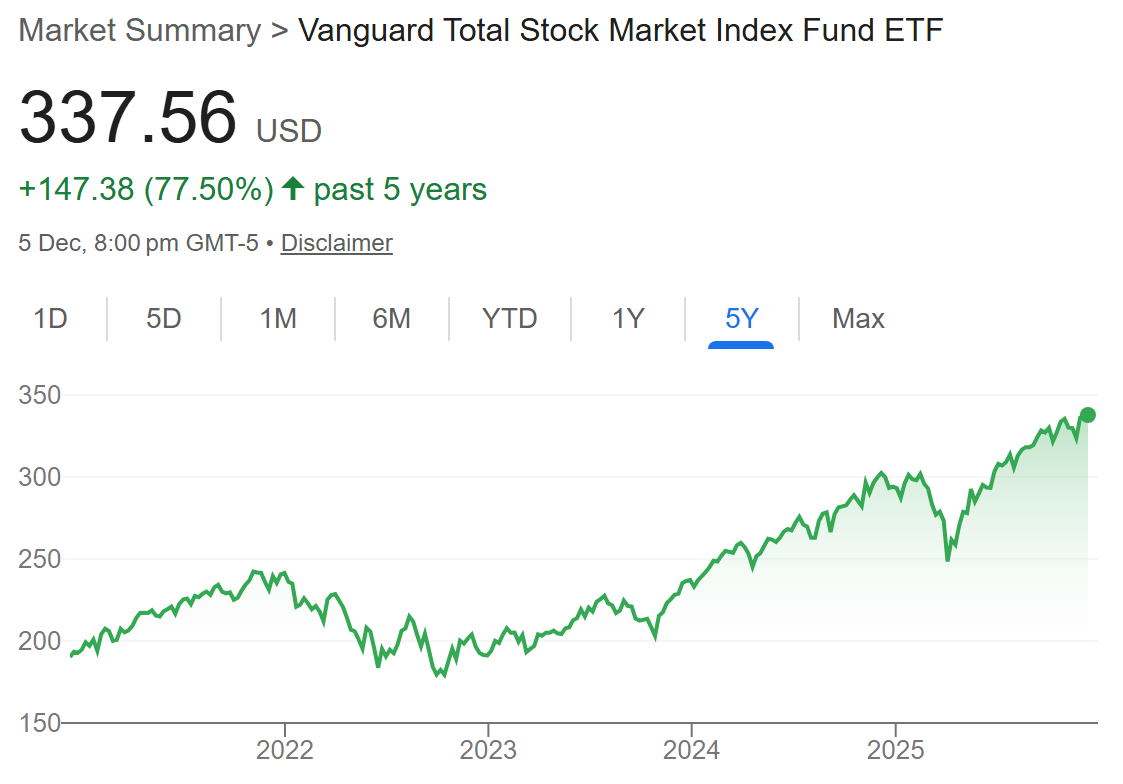This screenshot has width=1123, height=784.
Task: Click the active 5Y tab
Action: tap(742, 319)
